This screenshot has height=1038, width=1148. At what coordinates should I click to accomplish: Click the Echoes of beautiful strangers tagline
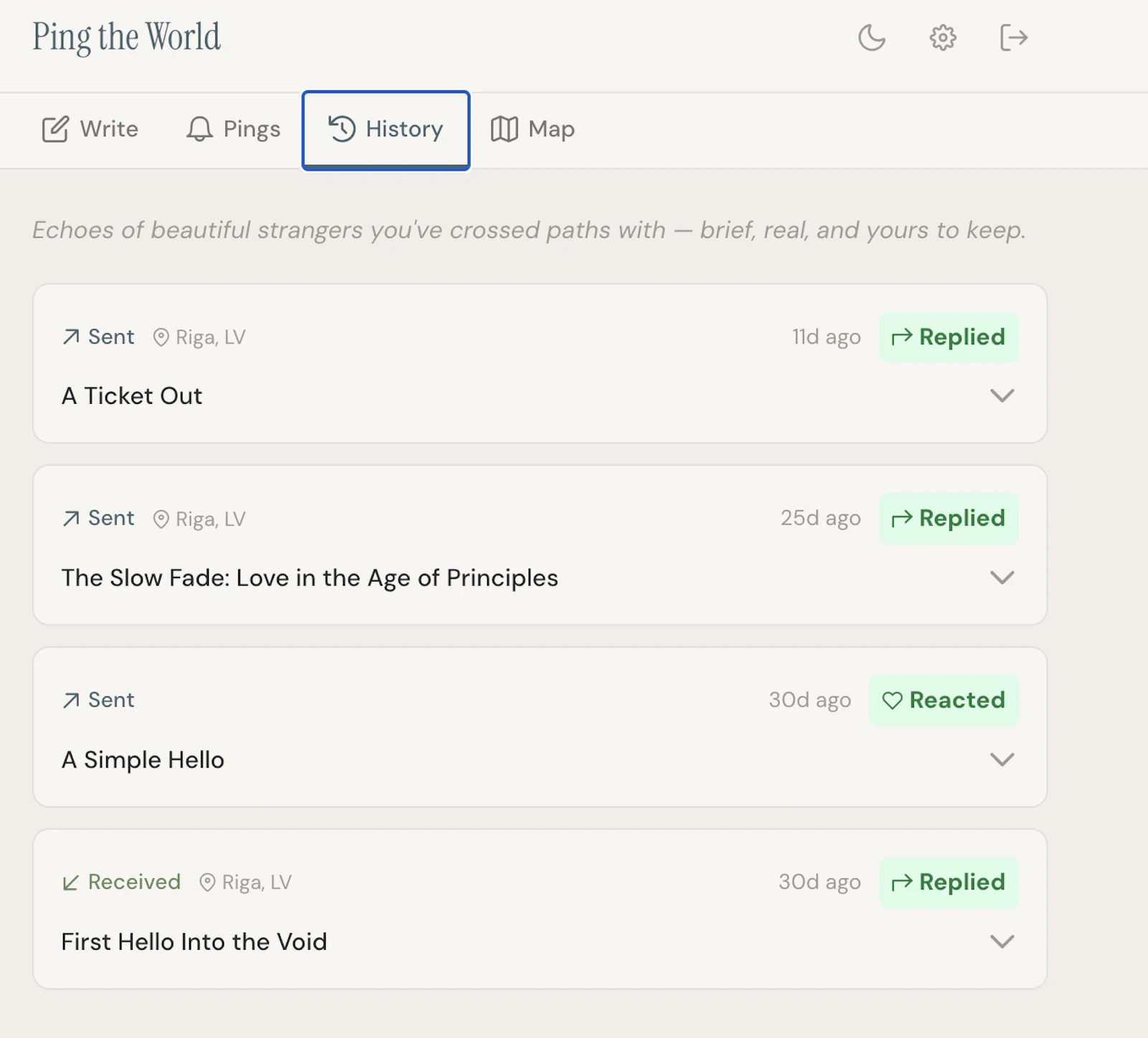point(529,230)
